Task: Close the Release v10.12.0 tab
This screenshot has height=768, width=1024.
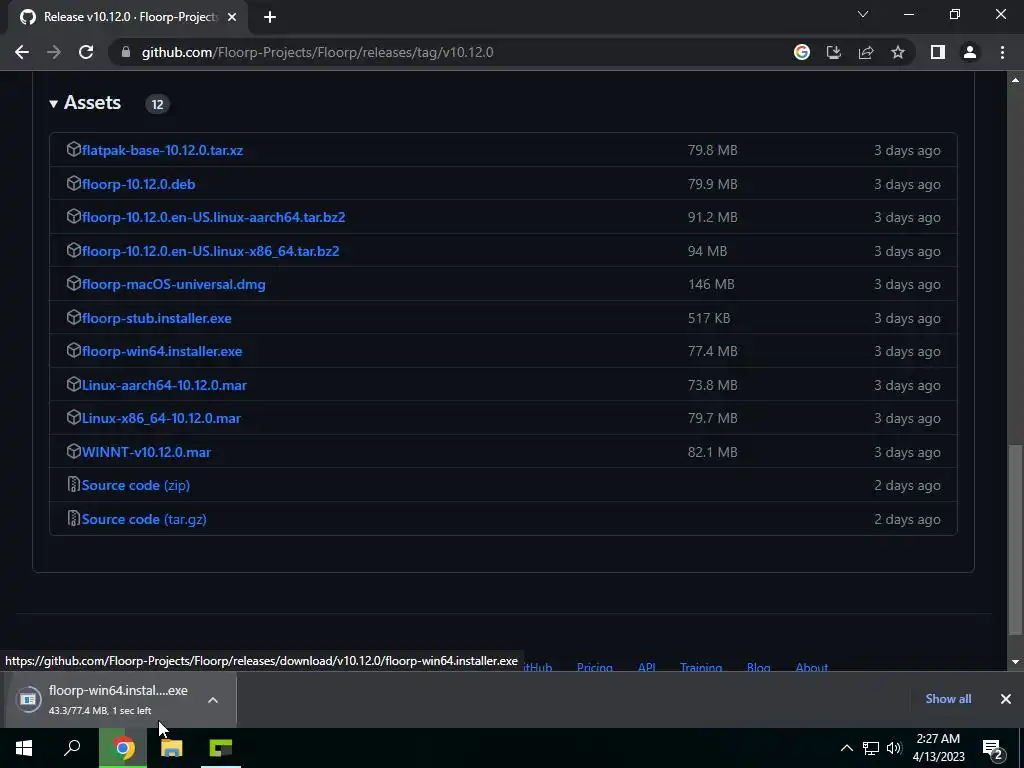Action: pos(232,17)
